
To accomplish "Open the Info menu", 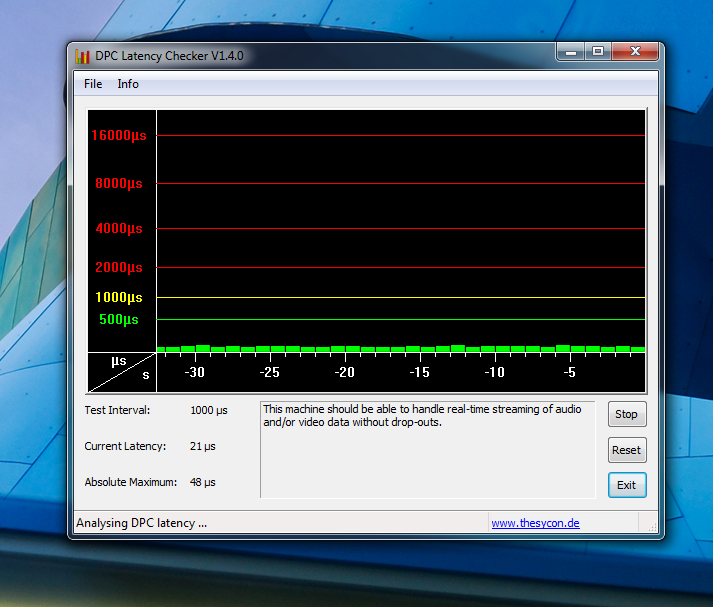I will (x=128, y=84).
